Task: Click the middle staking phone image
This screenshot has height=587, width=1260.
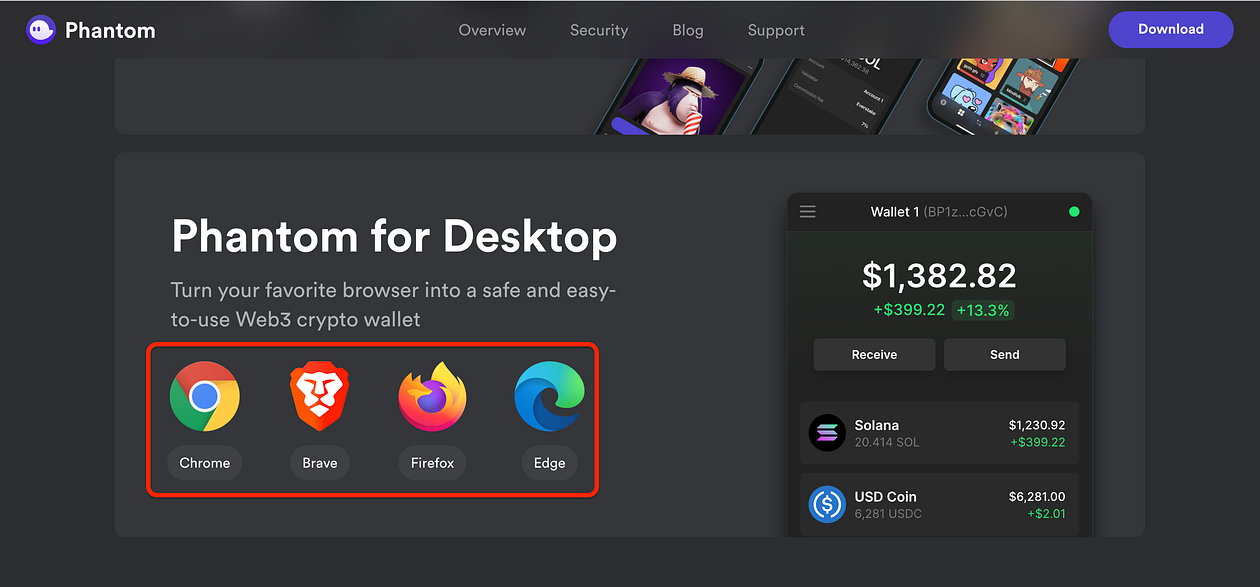Action: [835, 96]
